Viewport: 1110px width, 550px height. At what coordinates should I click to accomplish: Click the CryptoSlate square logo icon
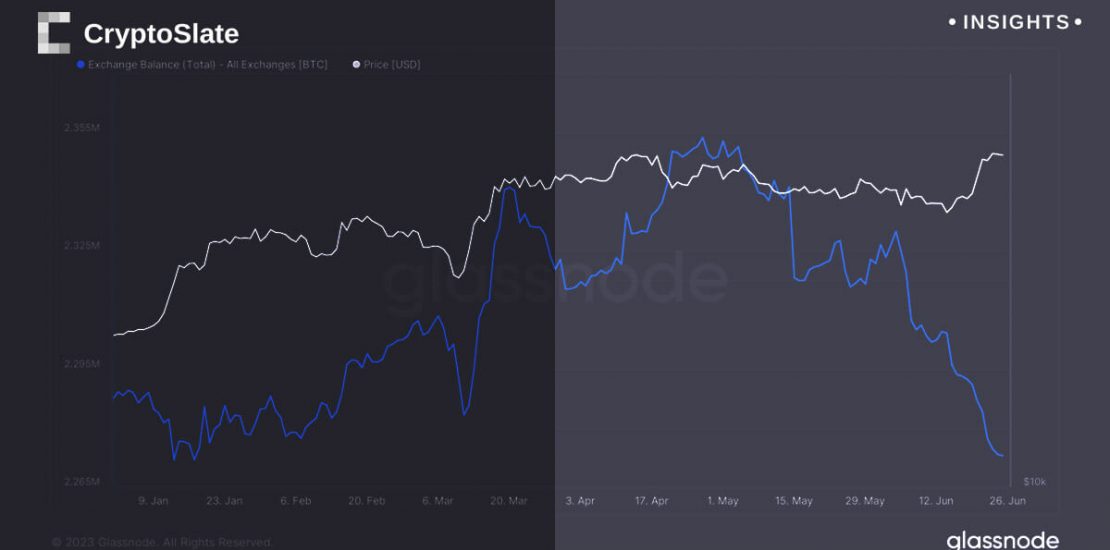pos(54,32)
